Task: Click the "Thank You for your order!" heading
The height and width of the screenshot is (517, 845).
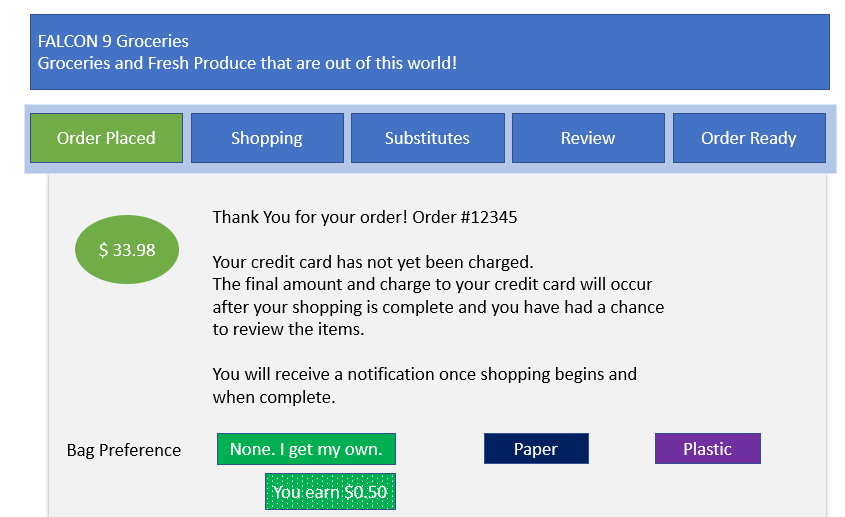Action: pyautogui.click(x=310, y=217)
